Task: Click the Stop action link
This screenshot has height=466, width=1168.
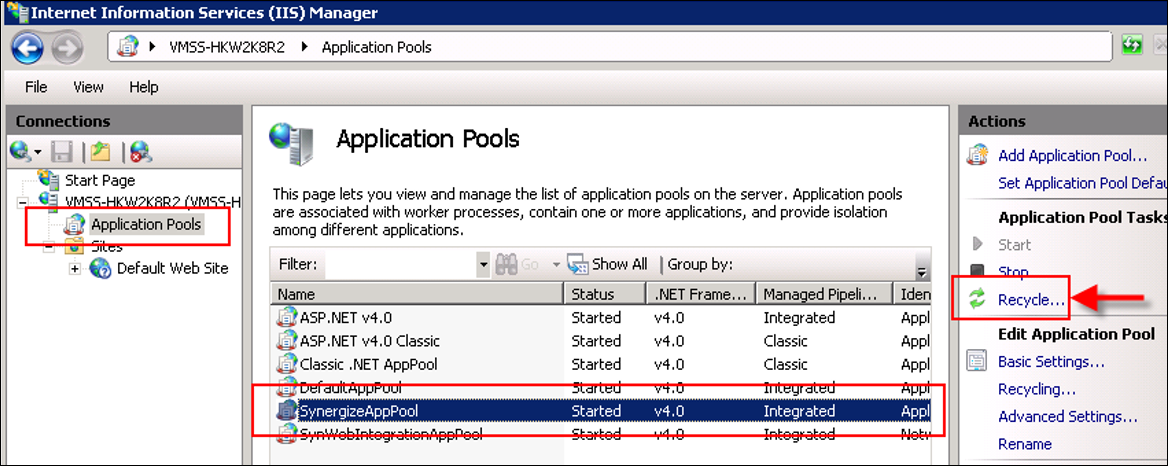Action: click(x=1013, y=272)
